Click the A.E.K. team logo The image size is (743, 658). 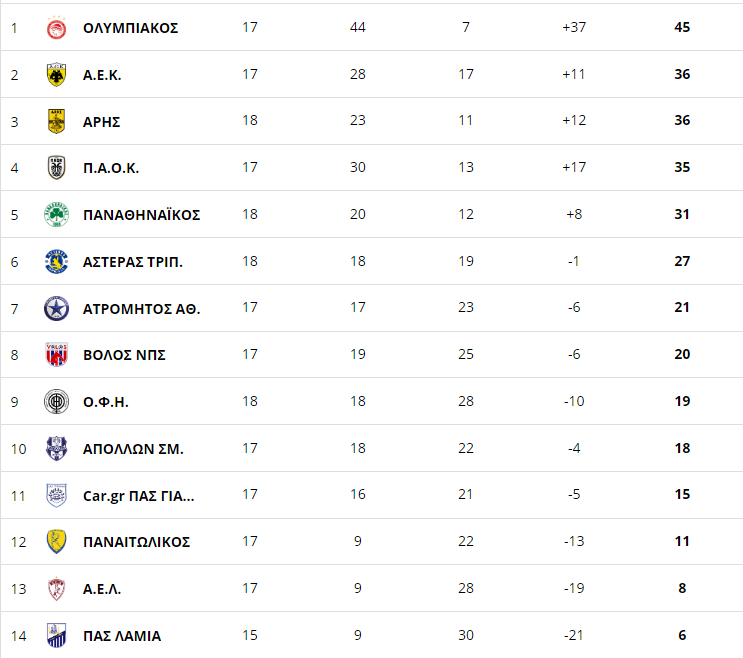(56, 75)
